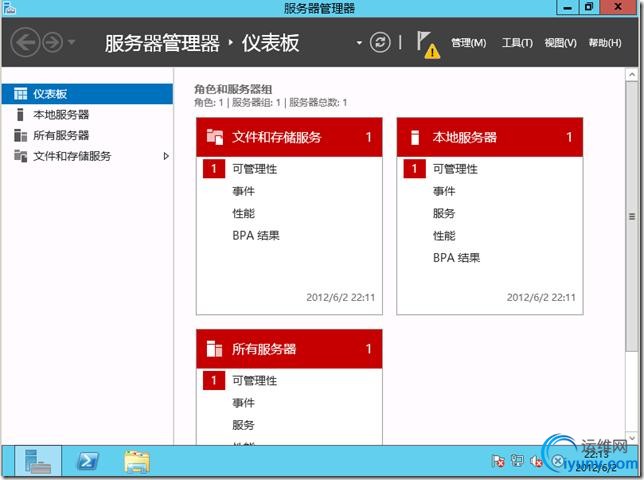Select 文件和存储服务 in the sidebar
644x480 pixels.
87,156
